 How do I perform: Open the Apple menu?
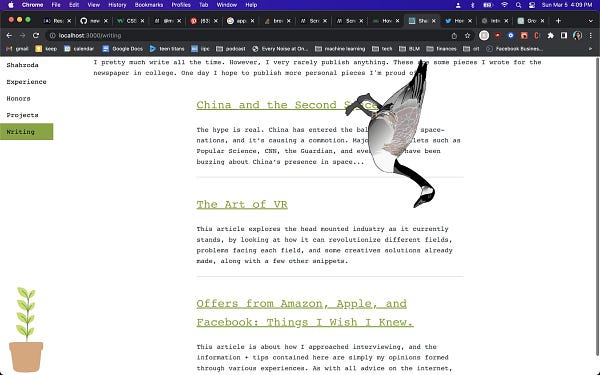[11, 5]
